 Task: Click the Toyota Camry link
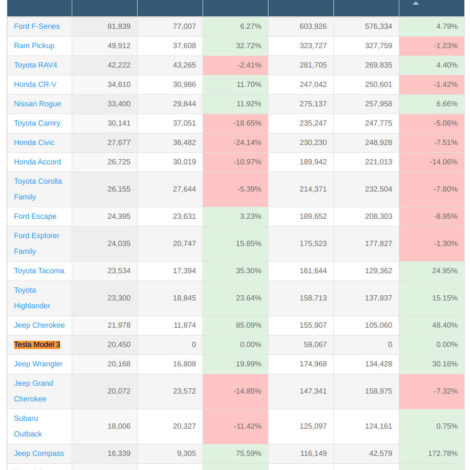pos(37,123)
